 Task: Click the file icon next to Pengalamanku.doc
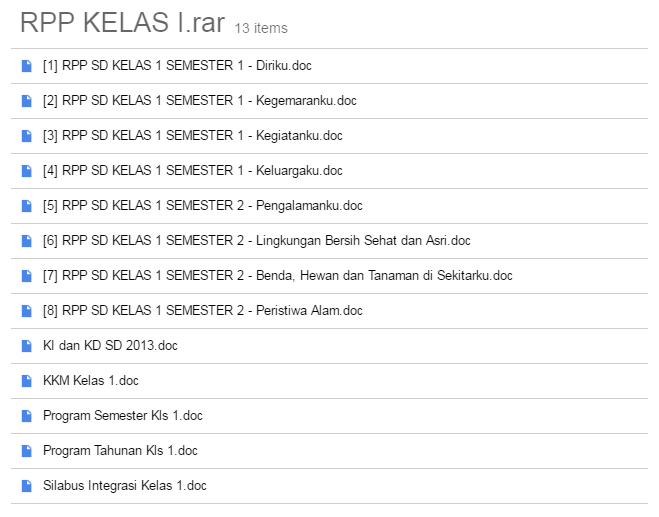[26, 206]
